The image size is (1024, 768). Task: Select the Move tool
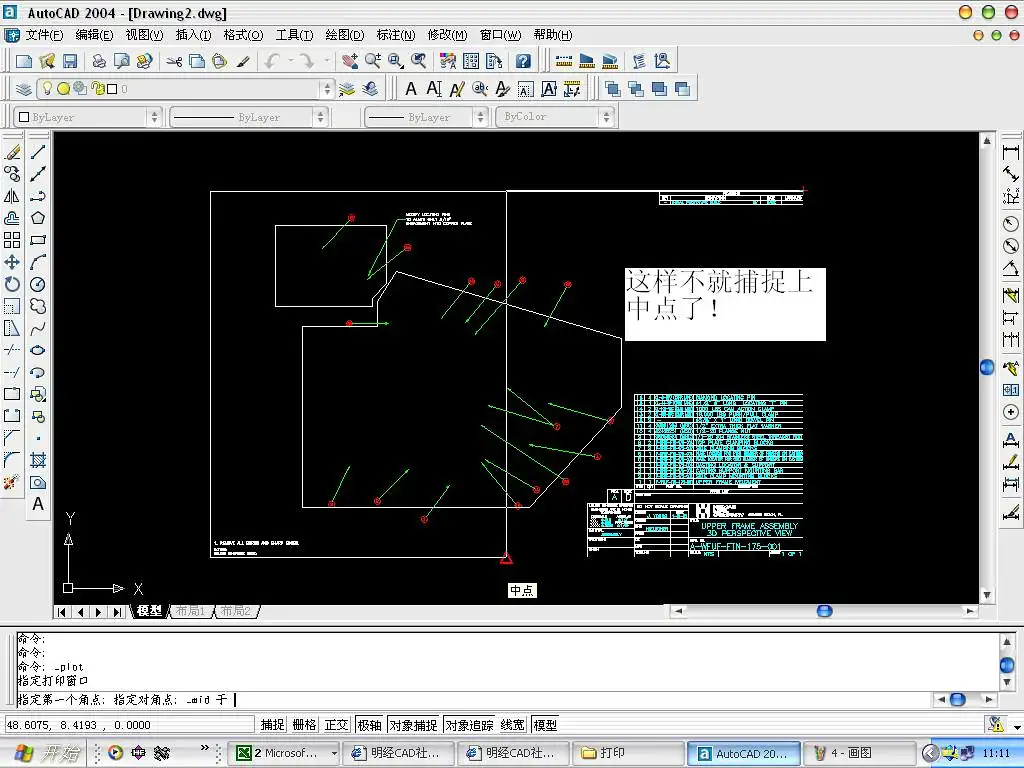click(12, 262)
